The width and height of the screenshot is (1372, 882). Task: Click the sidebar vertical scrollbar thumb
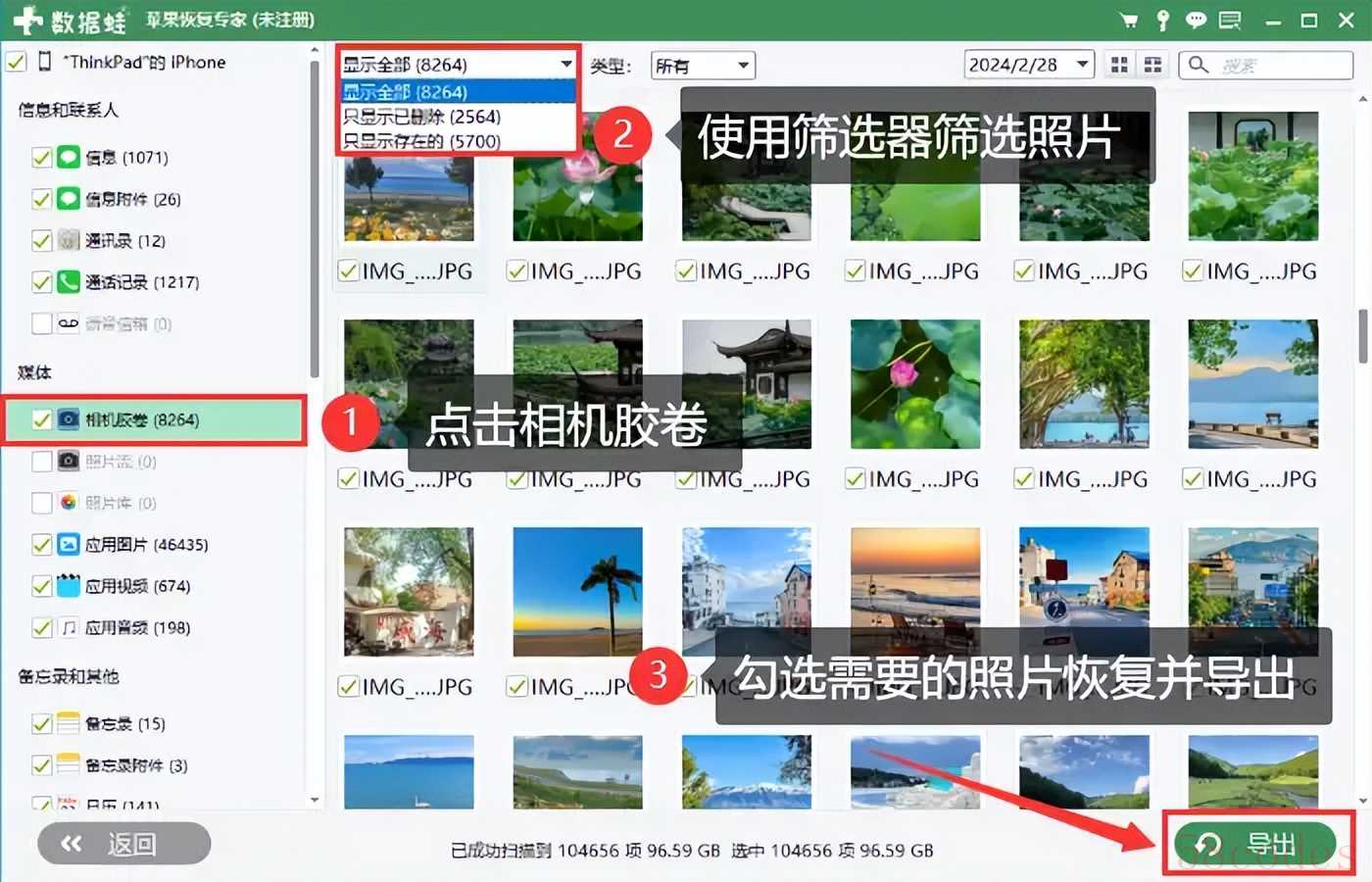[x=315, y=219]
